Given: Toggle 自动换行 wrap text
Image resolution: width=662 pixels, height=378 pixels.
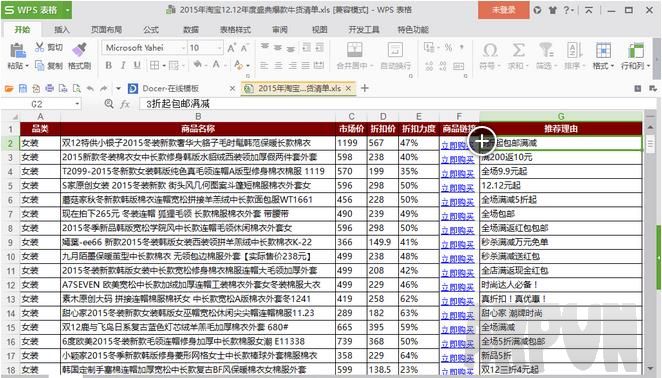Looking at the screenshot, I should click(396, 56).
